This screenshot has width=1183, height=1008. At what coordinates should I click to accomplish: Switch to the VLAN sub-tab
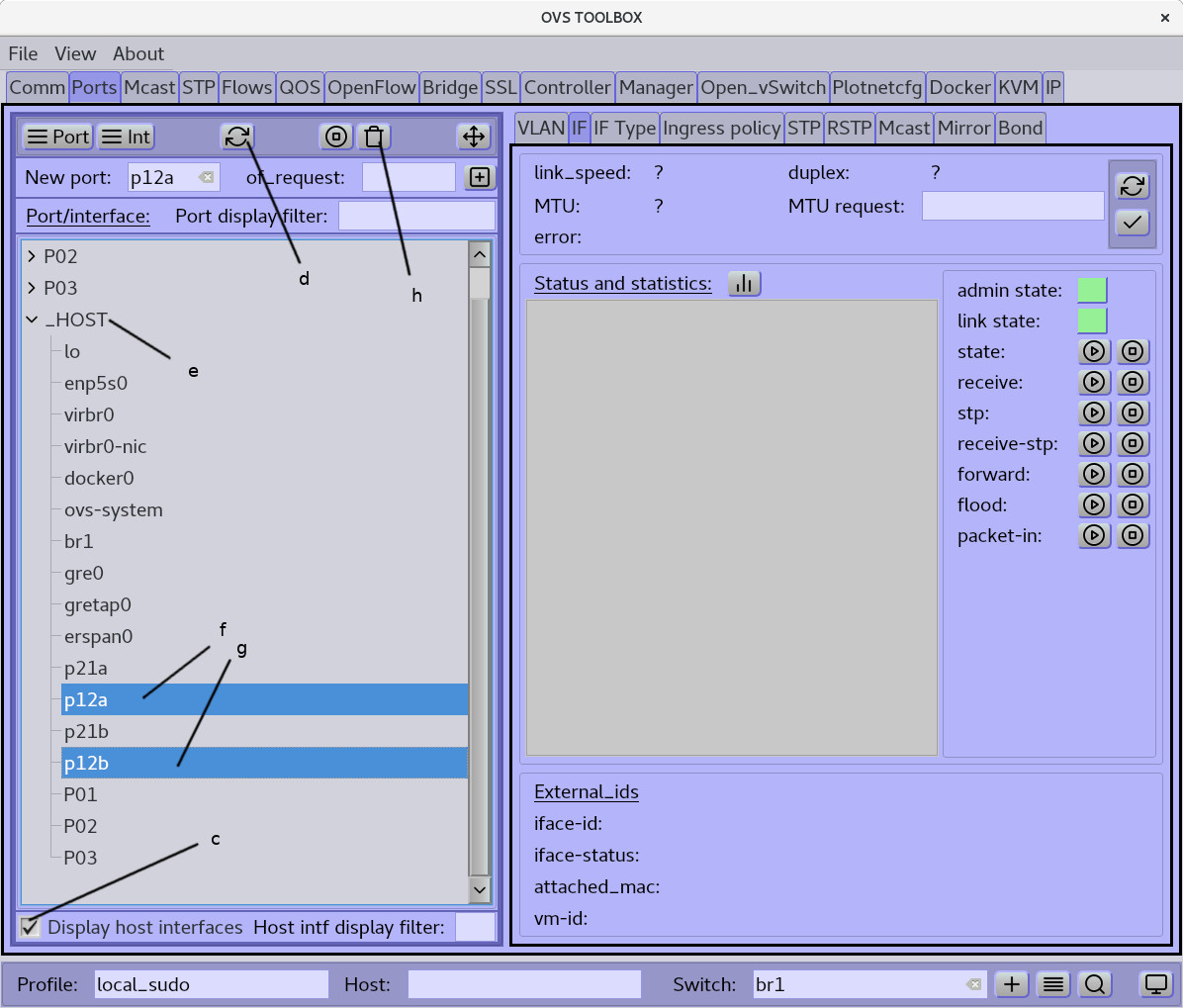(540, 129)
